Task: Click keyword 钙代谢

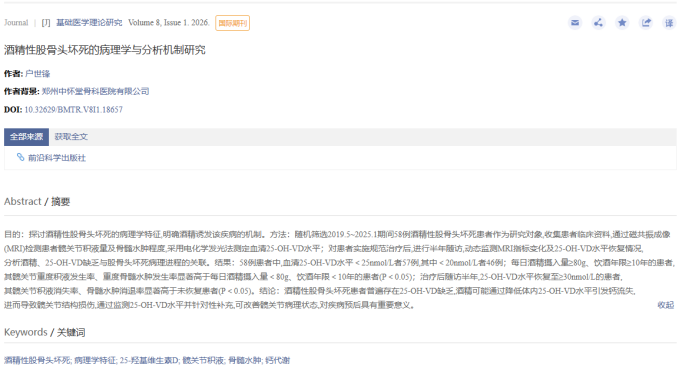Action: click(278, 360)
